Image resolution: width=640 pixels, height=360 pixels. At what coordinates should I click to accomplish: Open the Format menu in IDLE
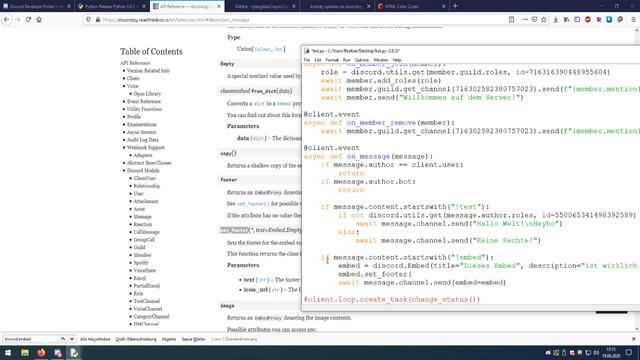(x=332, y=60)
